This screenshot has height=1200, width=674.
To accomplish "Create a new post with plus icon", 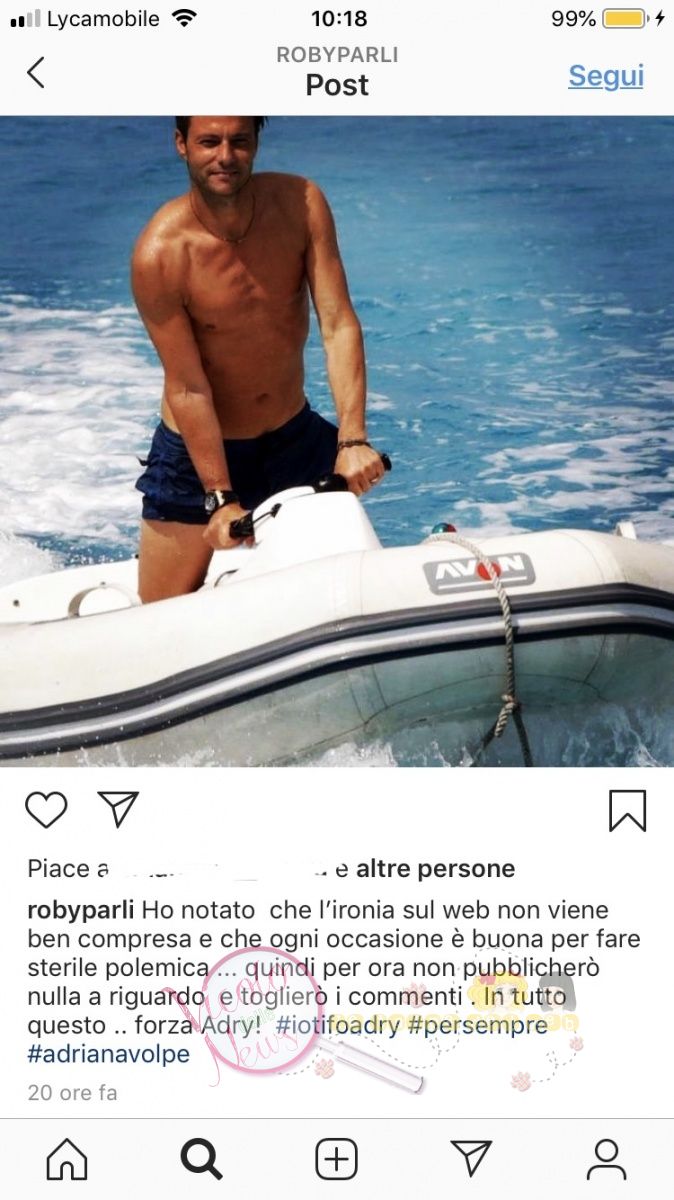I will pos(337,1159).
